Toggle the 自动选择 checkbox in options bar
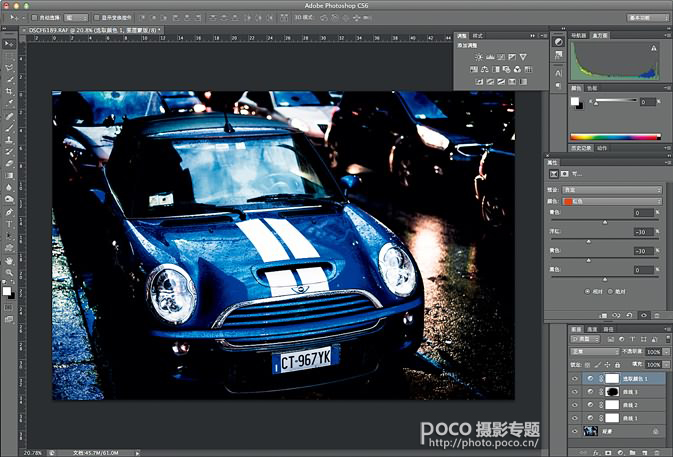 click(34, 18)
